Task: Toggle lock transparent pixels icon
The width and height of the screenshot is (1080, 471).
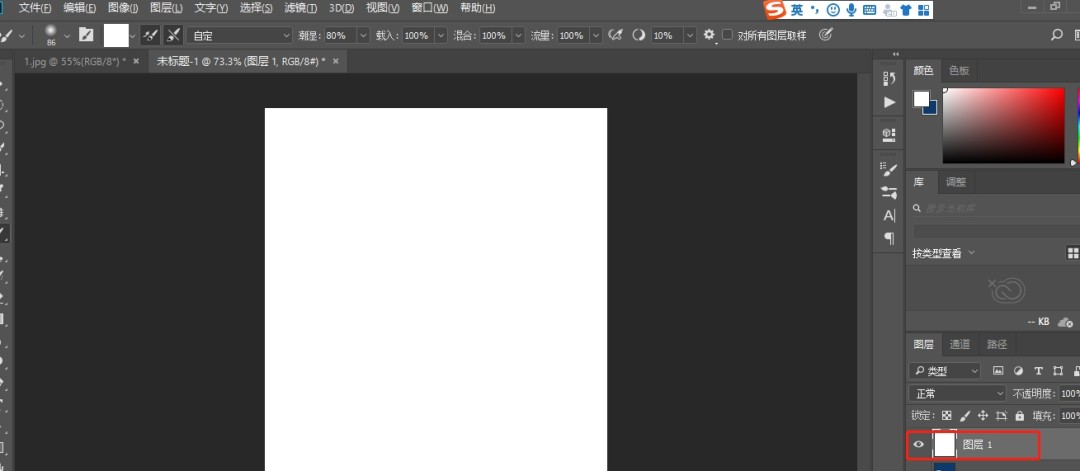Action: coord(947,415)
